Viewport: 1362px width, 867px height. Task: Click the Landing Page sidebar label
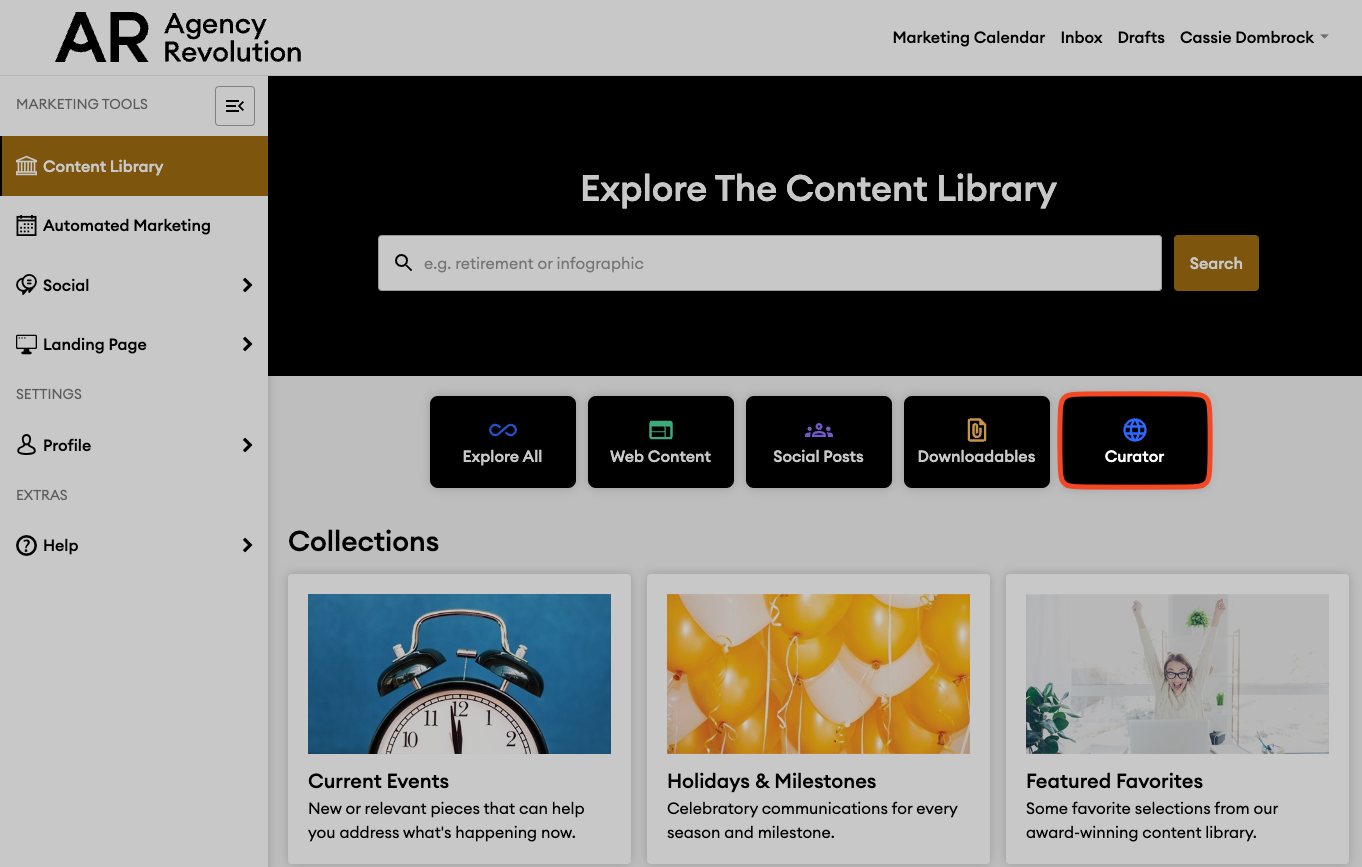click(x=95, y=344)
